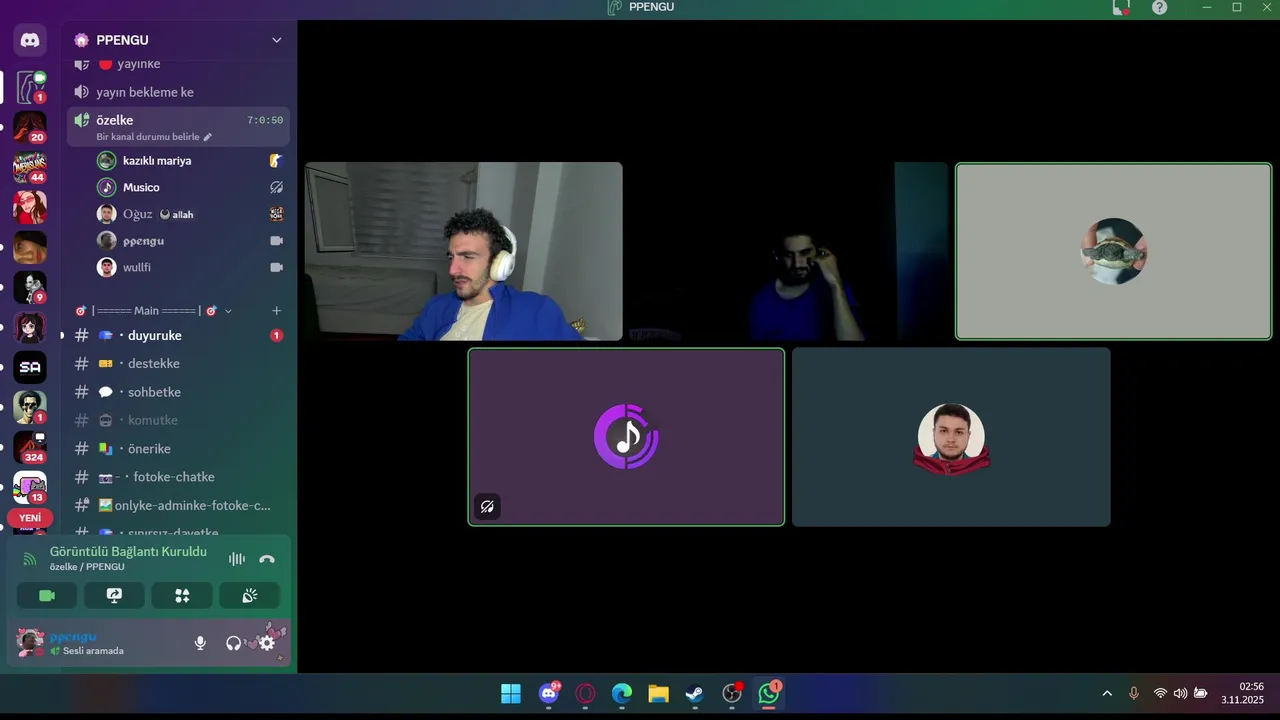The width and height of the screenshot is (1280, 720).
Task: Click the YENİ new mentions pill
Action: [x=30, y=518]
